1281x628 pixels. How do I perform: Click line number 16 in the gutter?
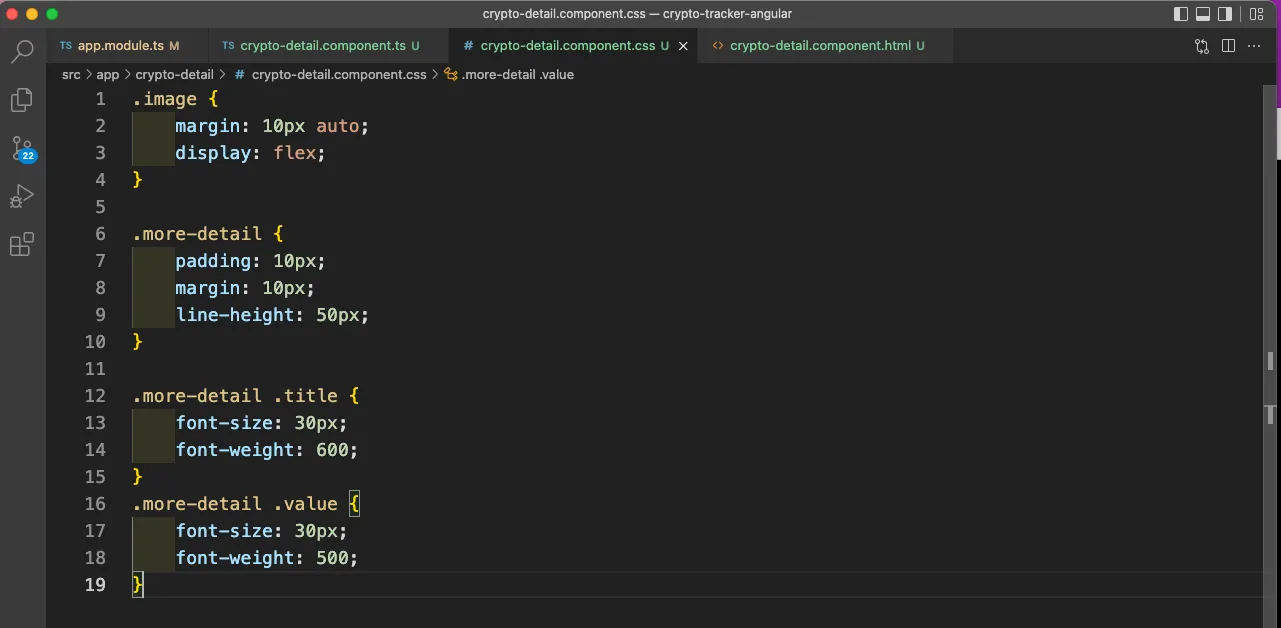[x=95, y=504]
